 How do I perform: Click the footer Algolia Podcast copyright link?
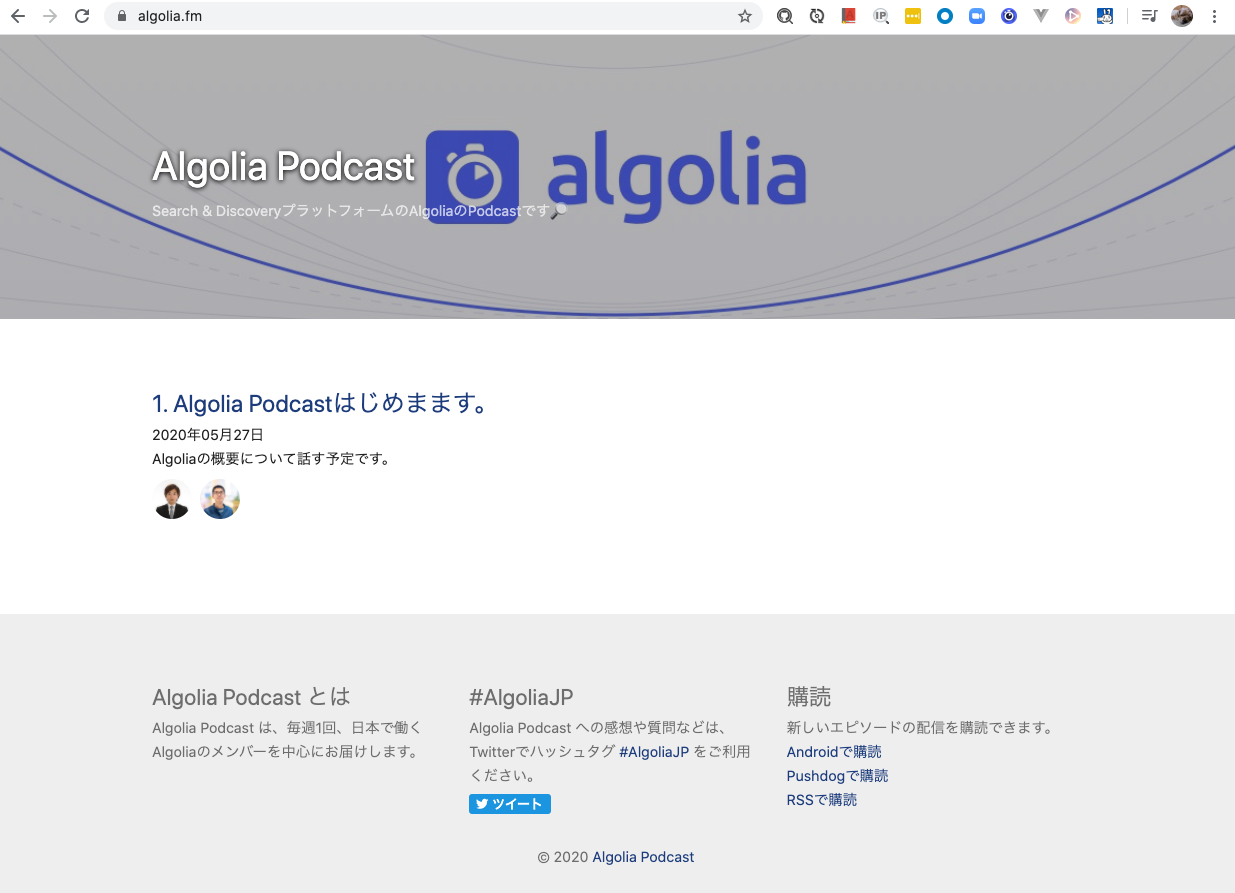tap(643, 857)
